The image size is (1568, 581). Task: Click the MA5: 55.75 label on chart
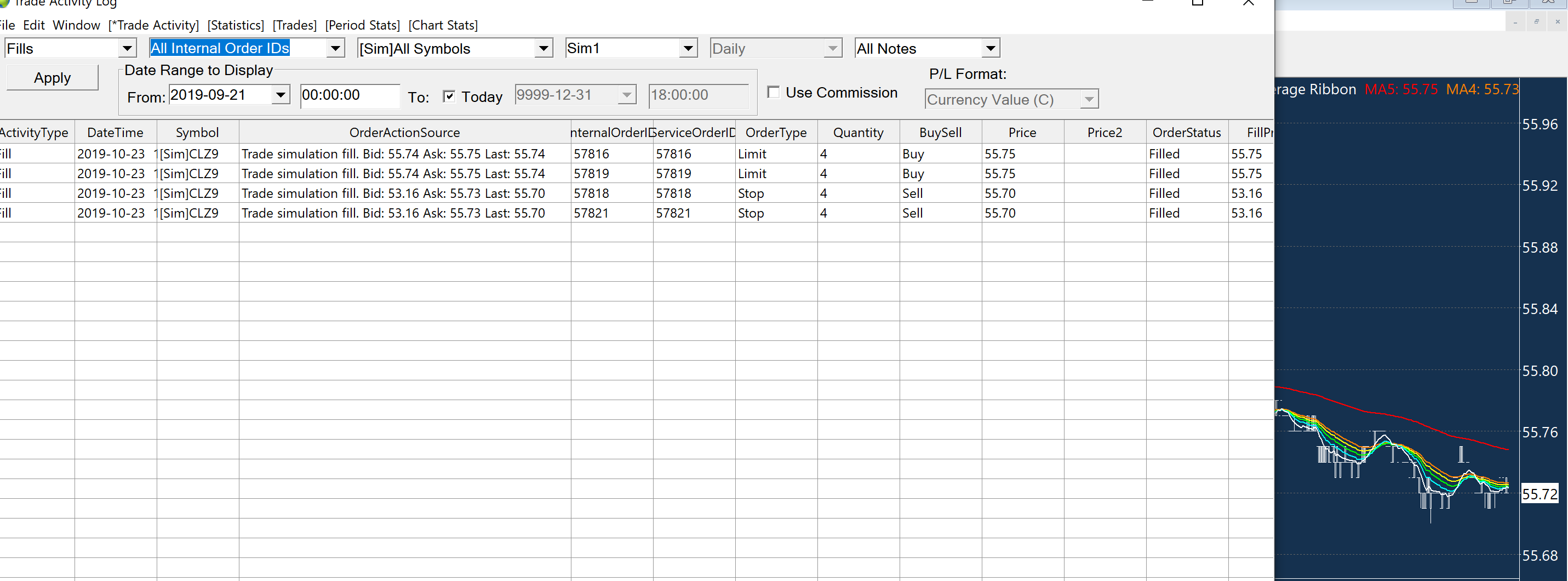click(1400, 89)
